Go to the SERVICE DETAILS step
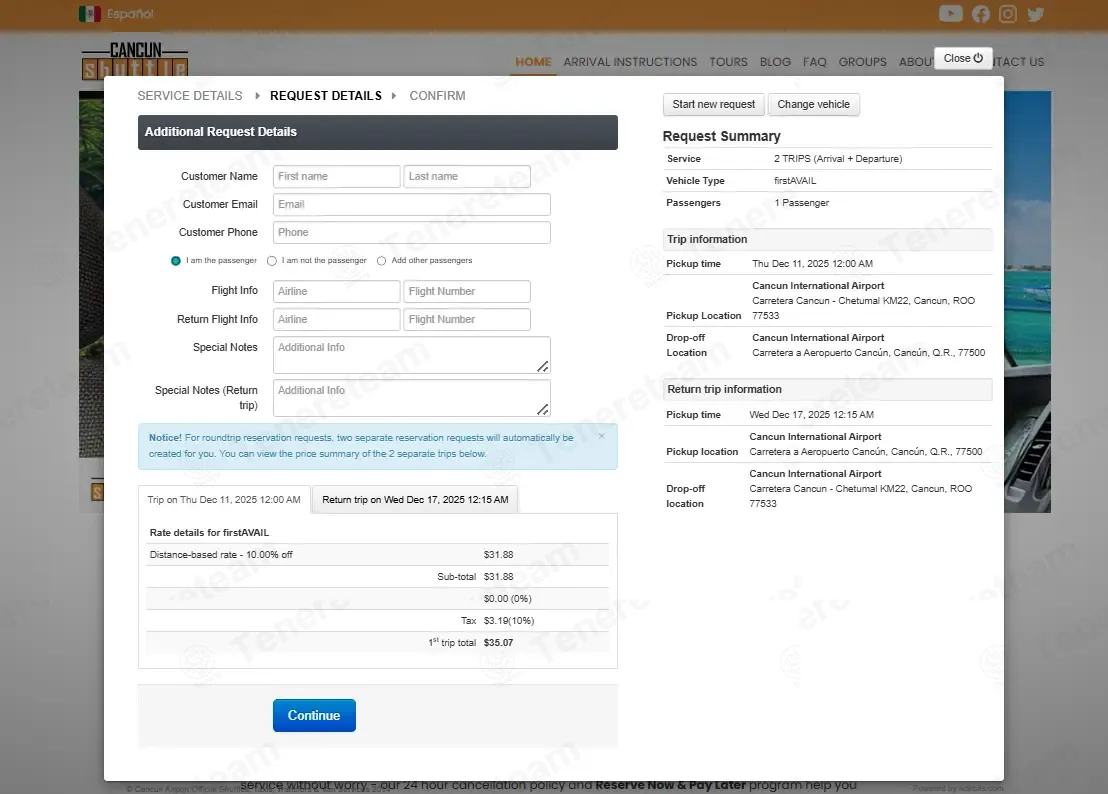1108x794 pixels. pos(190,96)
